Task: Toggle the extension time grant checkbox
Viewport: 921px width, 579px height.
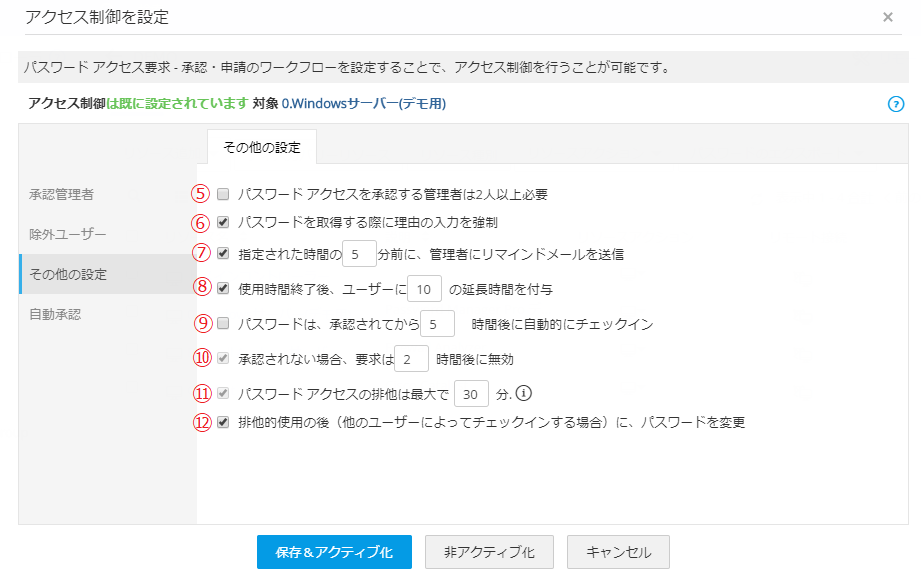Action: tap(223, 288)
